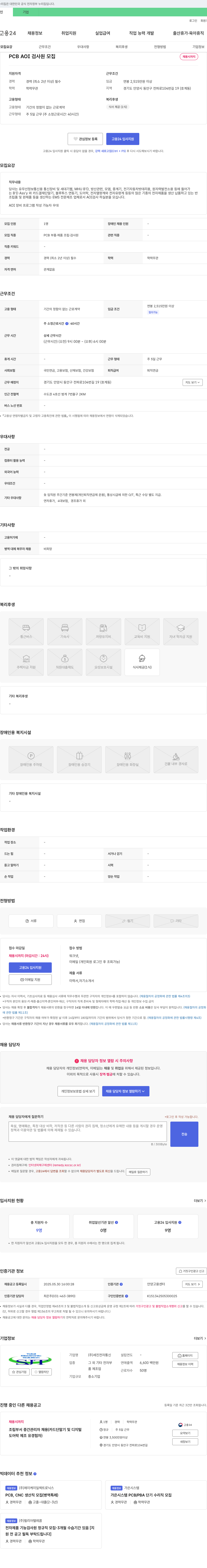The width and height of the screenshot is (207, 1568).
Task: Expand 채용 담당자 정보 열람하기
Action: point(125,1091)
